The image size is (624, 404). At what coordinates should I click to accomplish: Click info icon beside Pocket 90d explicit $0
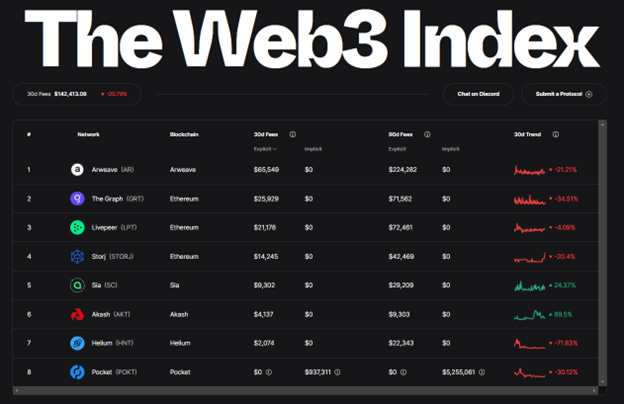(x=403, y=372)
